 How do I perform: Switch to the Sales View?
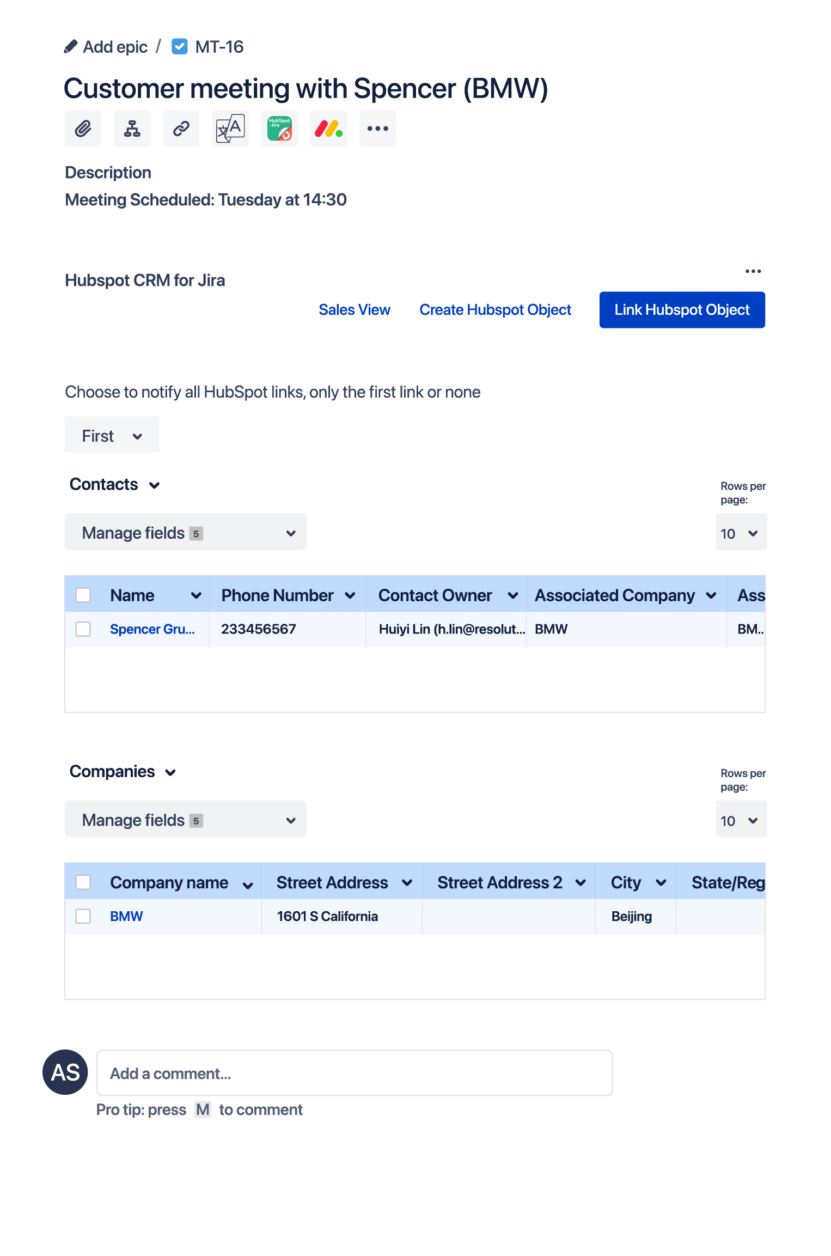click(354, 309)
